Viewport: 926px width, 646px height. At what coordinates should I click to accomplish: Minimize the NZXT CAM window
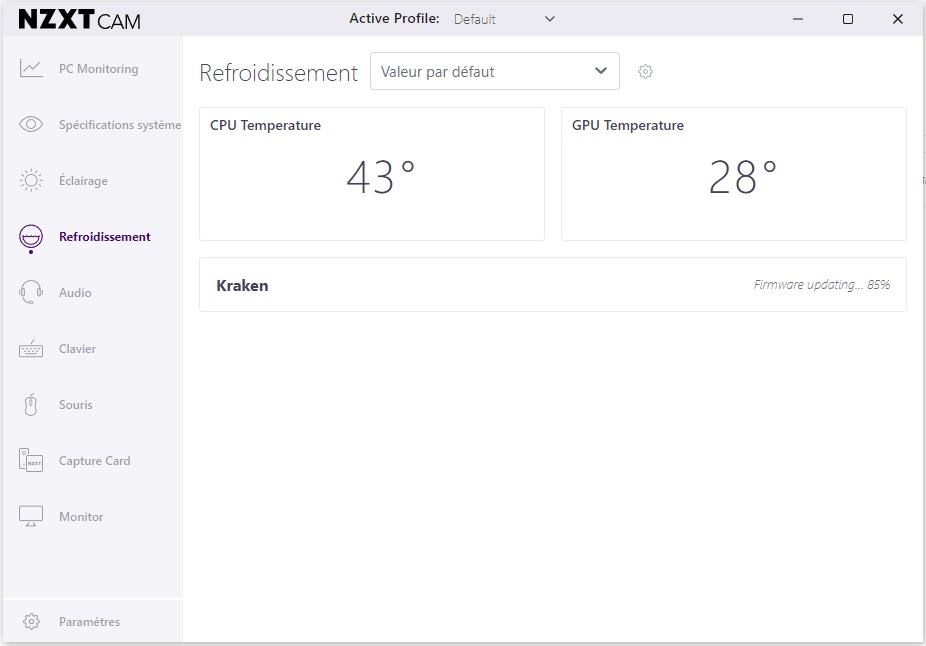pos(798,19)
